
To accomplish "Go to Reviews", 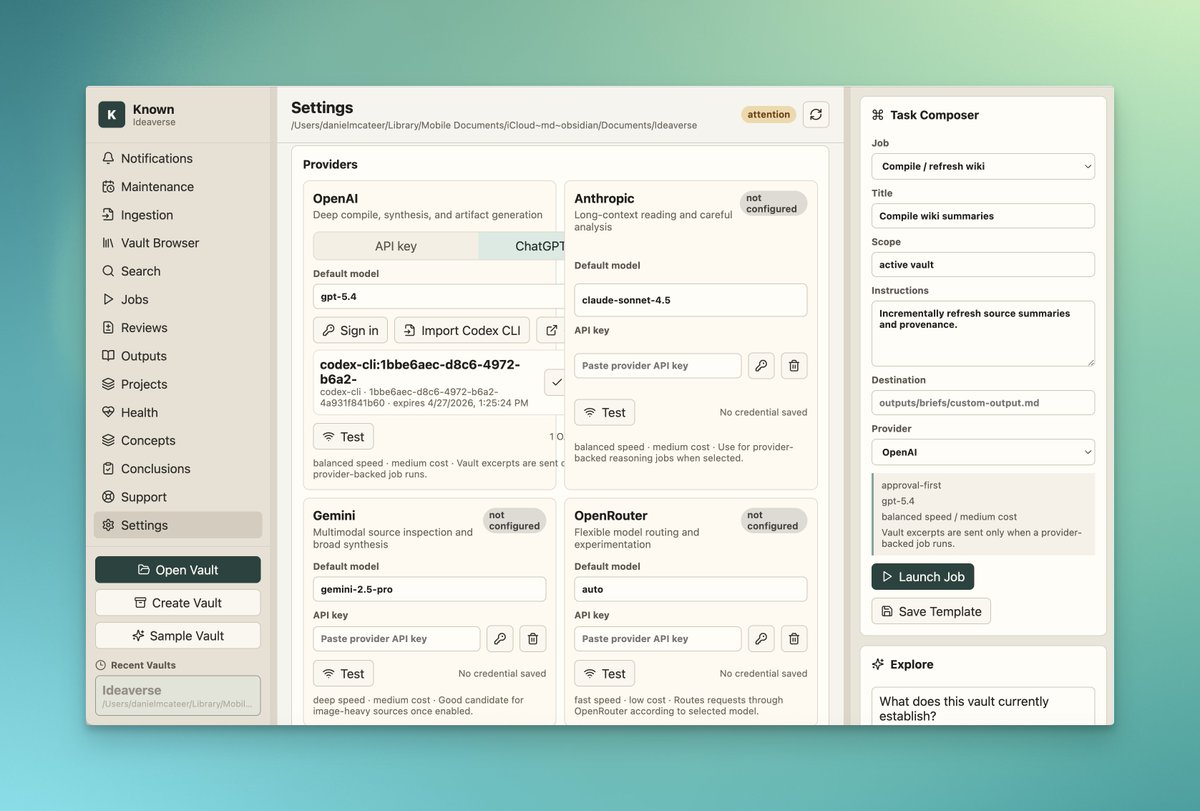I will [x=178, y=328].
